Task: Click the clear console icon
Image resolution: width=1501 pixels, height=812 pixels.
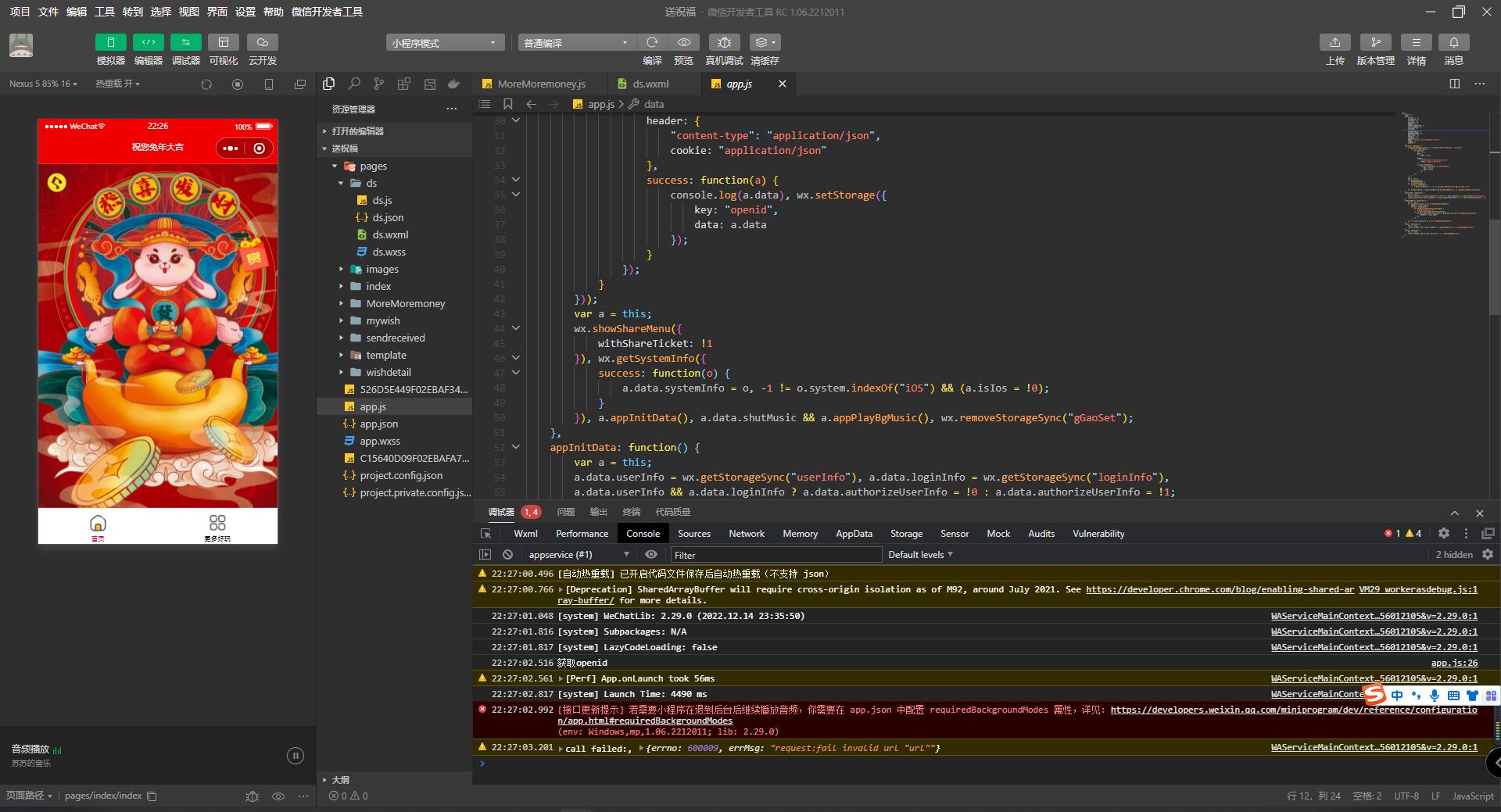Action: (x=507, y=555)
